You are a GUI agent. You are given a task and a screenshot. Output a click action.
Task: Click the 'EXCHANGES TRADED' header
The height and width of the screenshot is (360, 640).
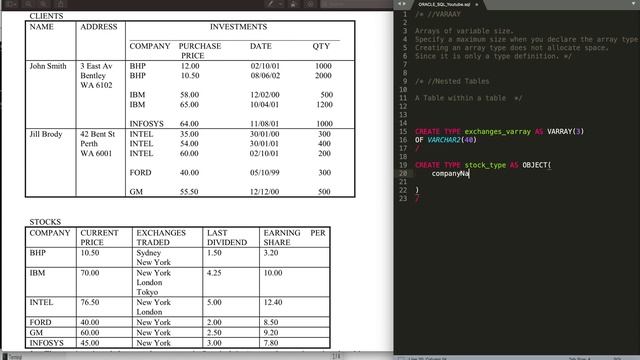(161, 238)
